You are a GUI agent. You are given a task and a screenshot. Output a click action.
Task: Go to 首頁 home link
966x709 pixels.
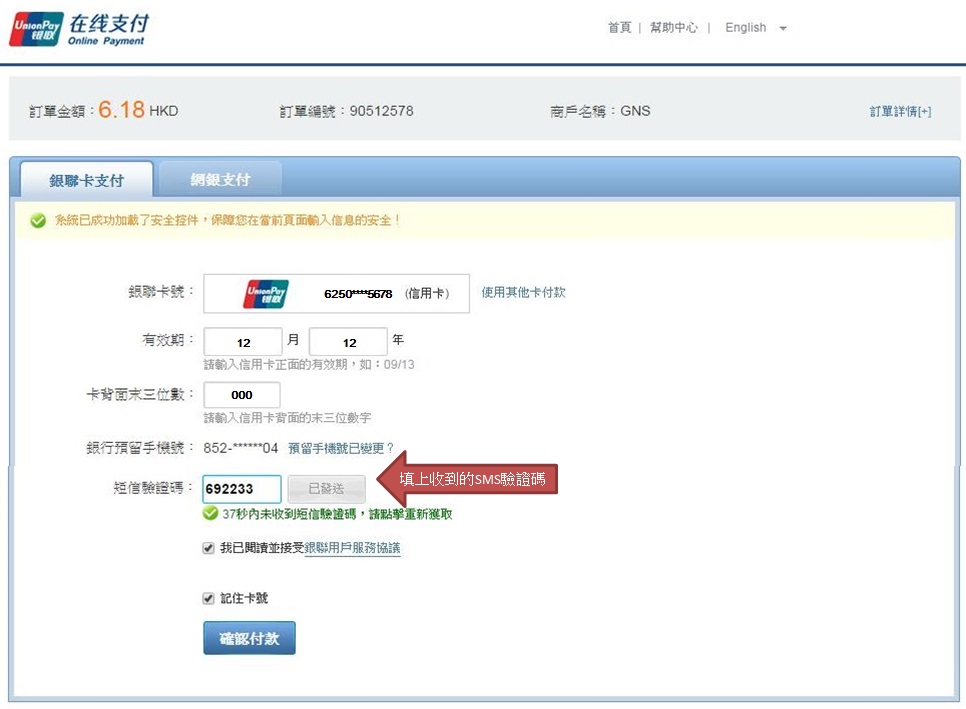[x=619, y=28]
